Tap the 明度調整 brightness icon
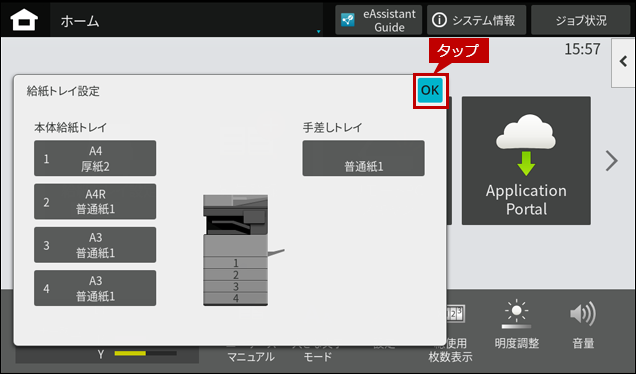 coord(516,314)
